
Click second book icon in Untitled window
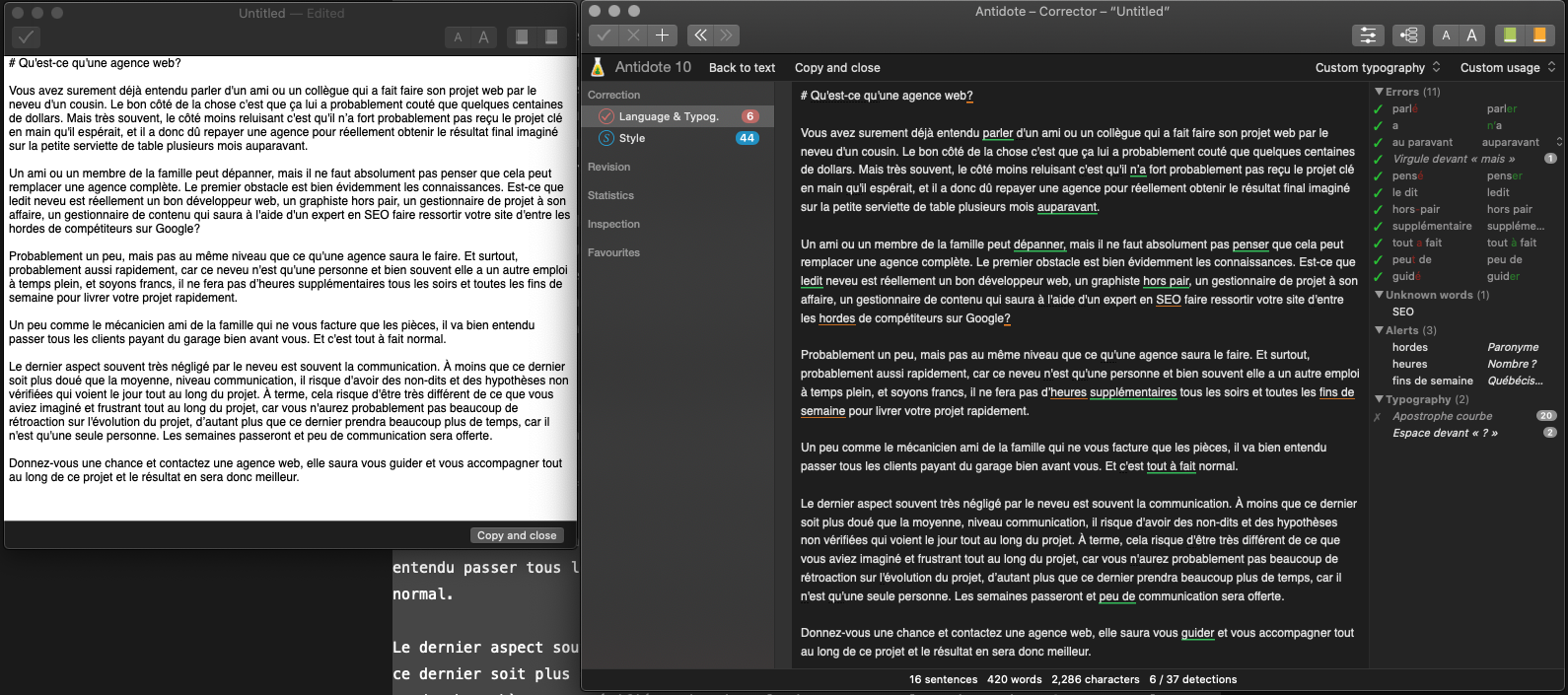(550, 37)
